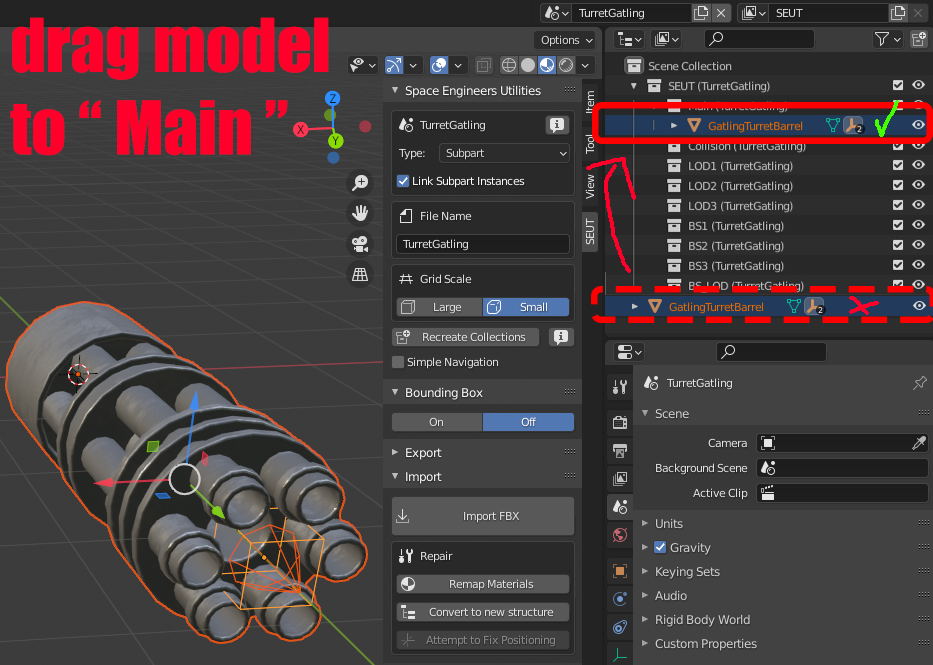
Task: Open the World properties tab
Action: point(620,535)
